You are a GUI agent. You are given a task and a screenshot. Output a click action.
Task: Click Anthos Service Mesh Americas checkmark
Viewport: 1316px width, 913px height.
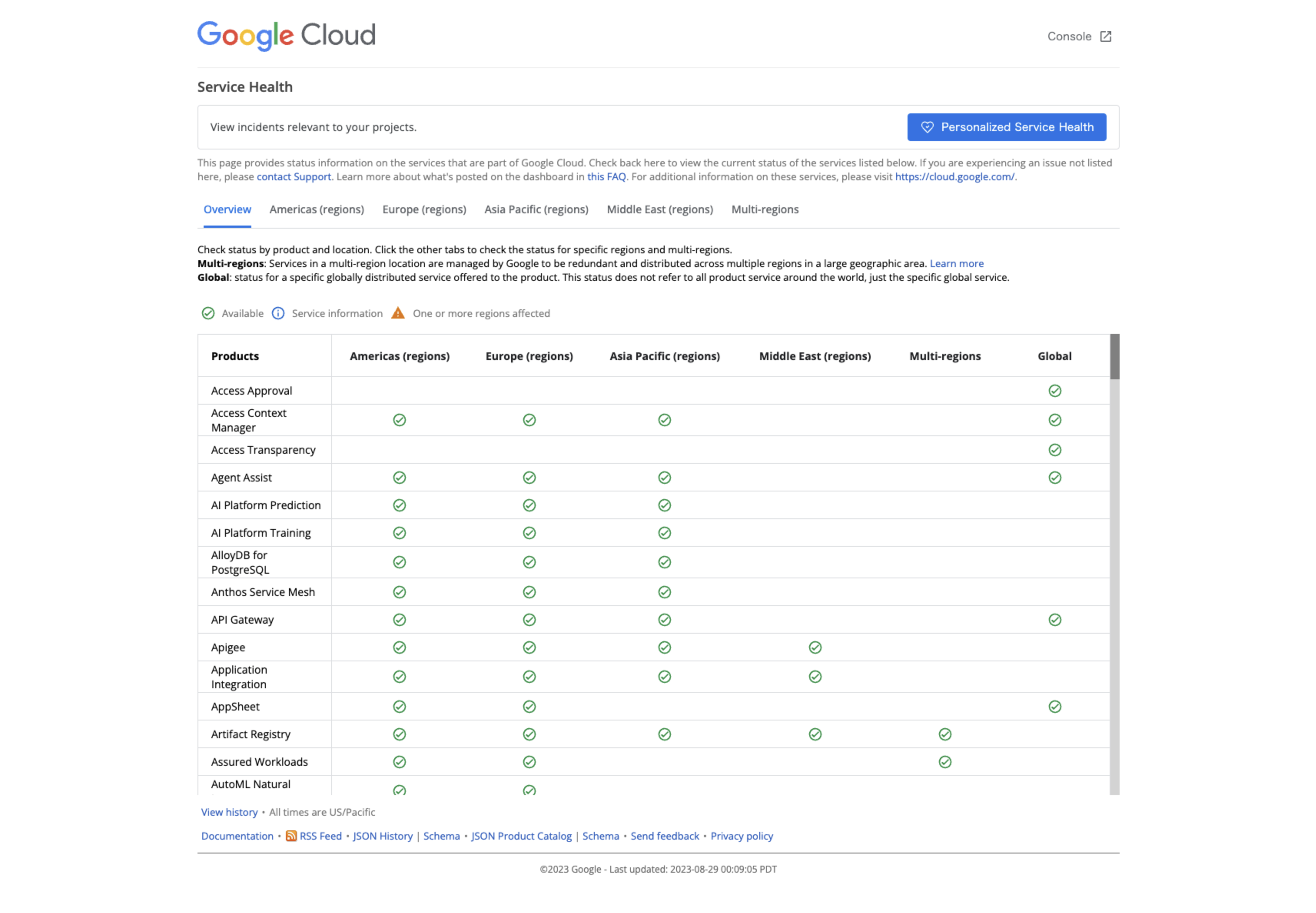coord(399,592)
